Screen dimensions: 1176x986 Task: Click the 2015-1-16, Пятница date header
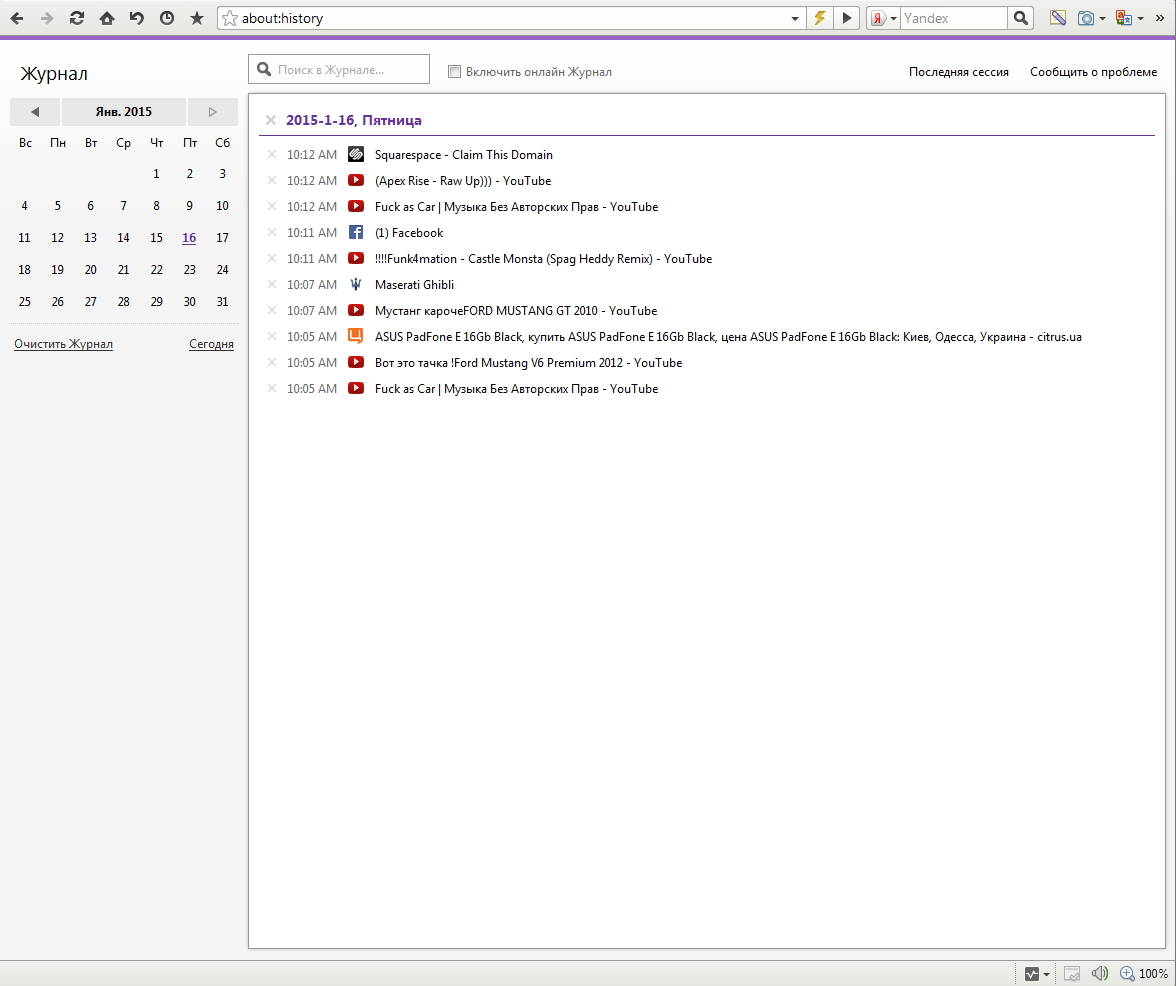click(353, 120)
